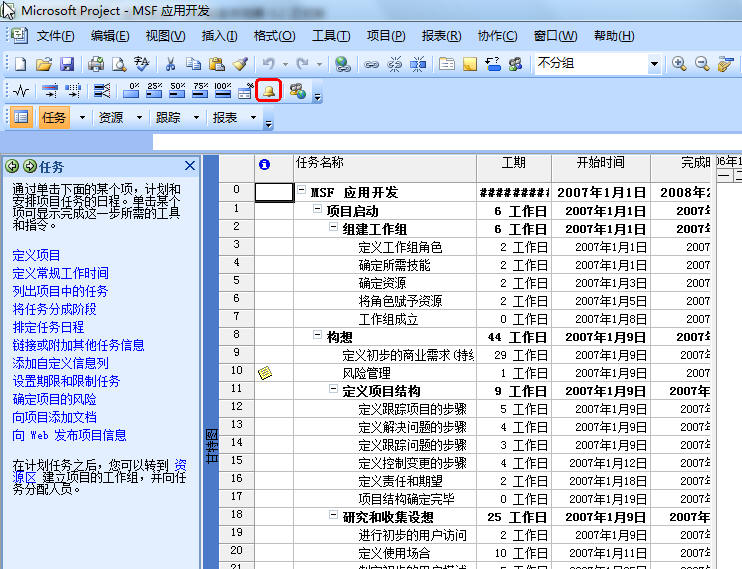
Task: Save the project with floppy disk icon
Action: (67, 64)
